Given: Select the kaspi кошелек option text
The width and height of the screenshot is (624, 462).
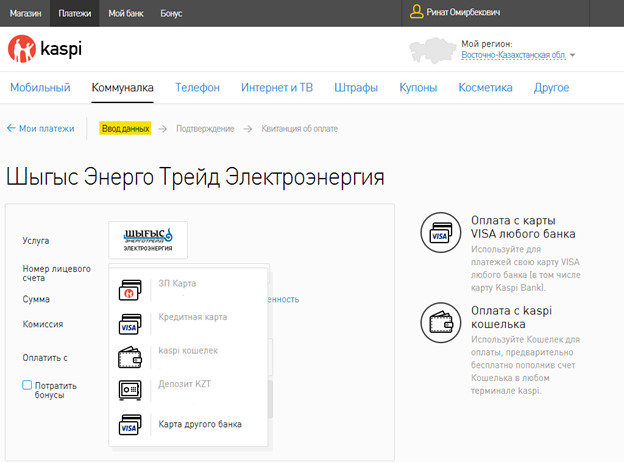Looking at the screenshot, I should coord(188,351).
